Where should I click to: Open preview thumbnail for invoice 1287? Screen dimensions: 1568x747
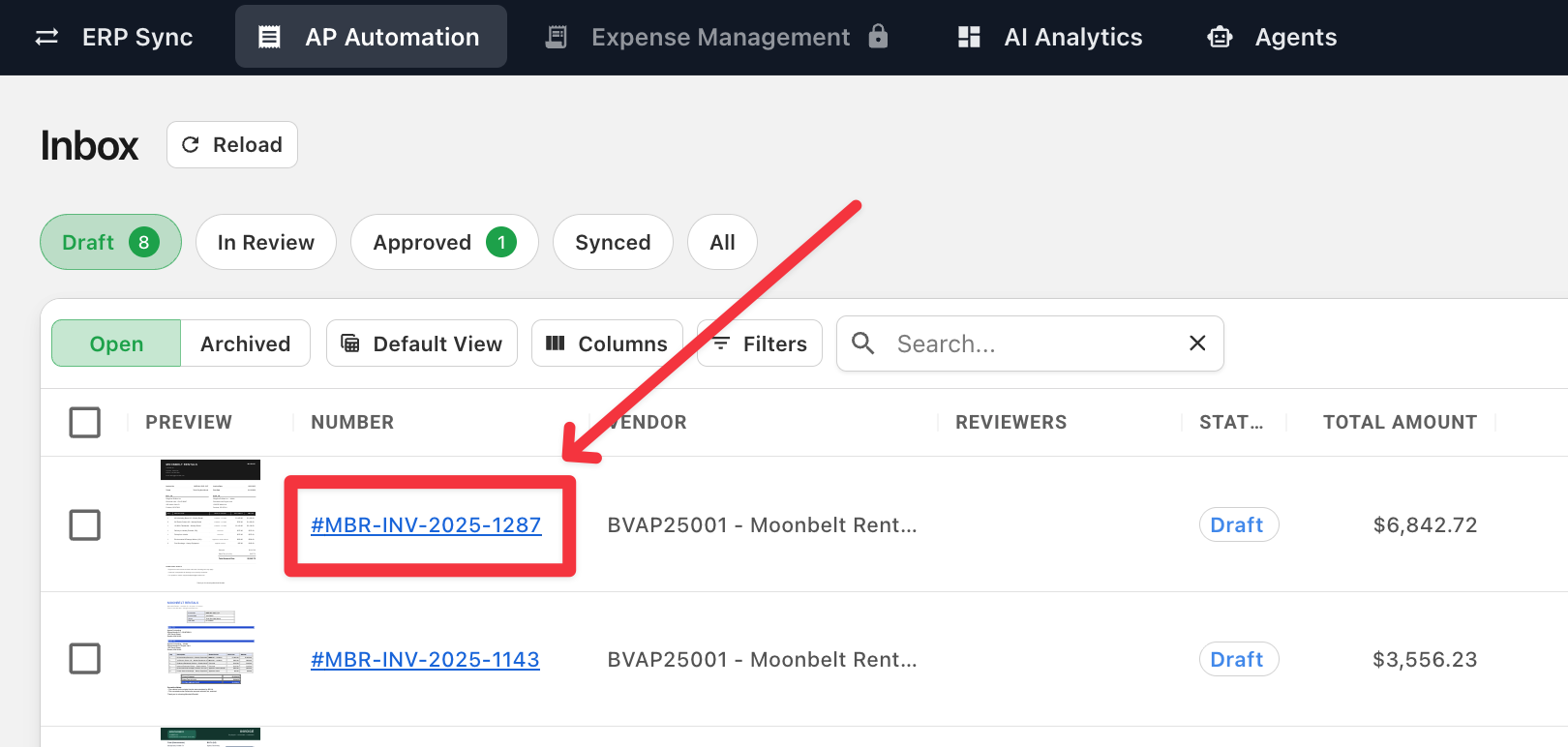pos(210,523)
